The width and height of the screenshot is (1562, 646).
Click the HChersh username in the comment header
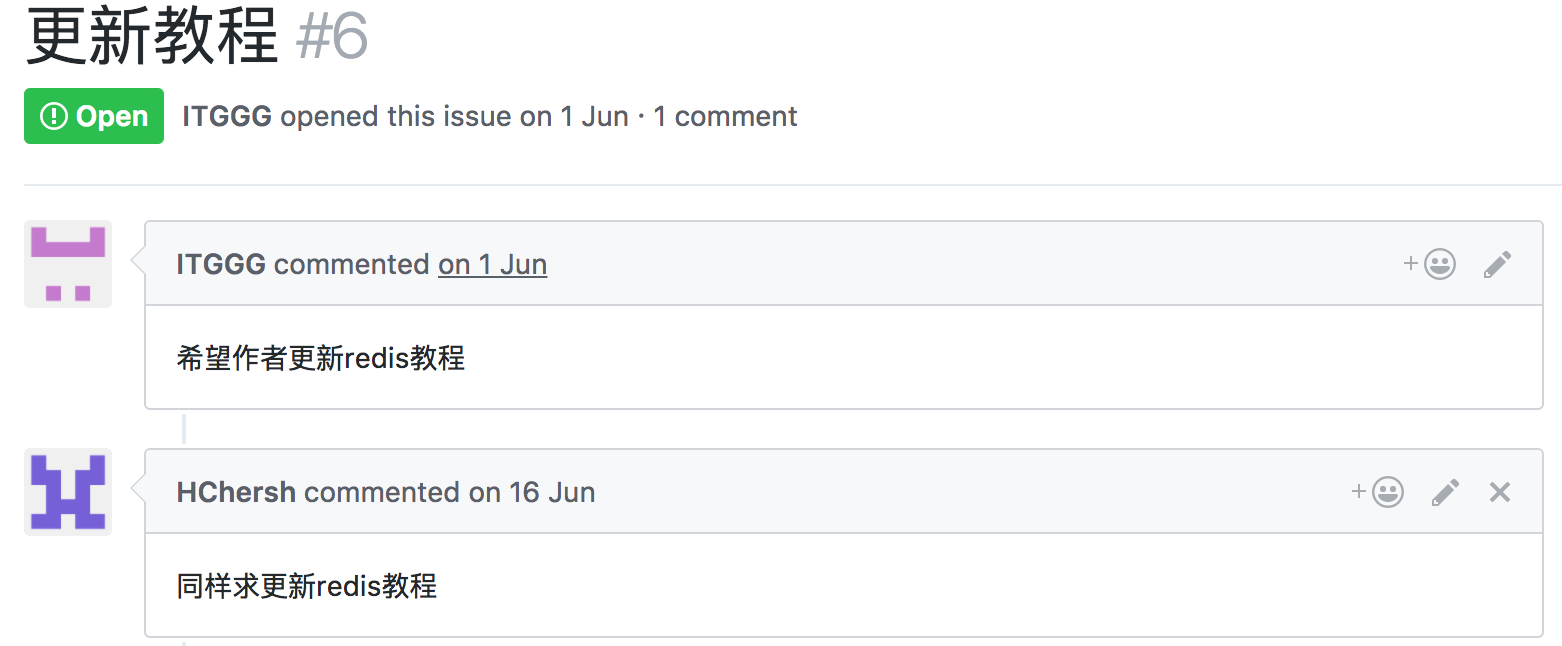[x=236, y=492]
